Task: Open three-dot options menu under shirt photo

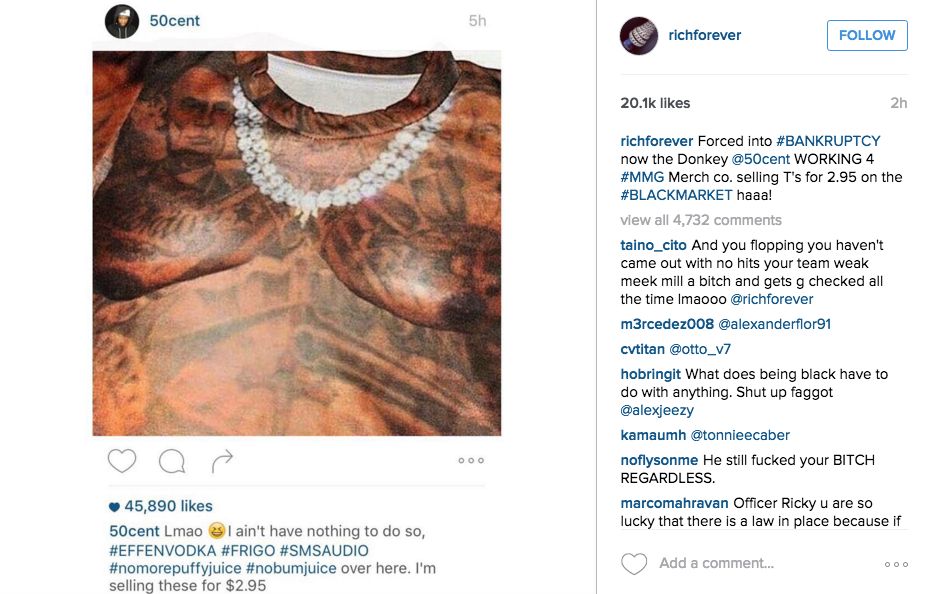Action: coord(471,460)
